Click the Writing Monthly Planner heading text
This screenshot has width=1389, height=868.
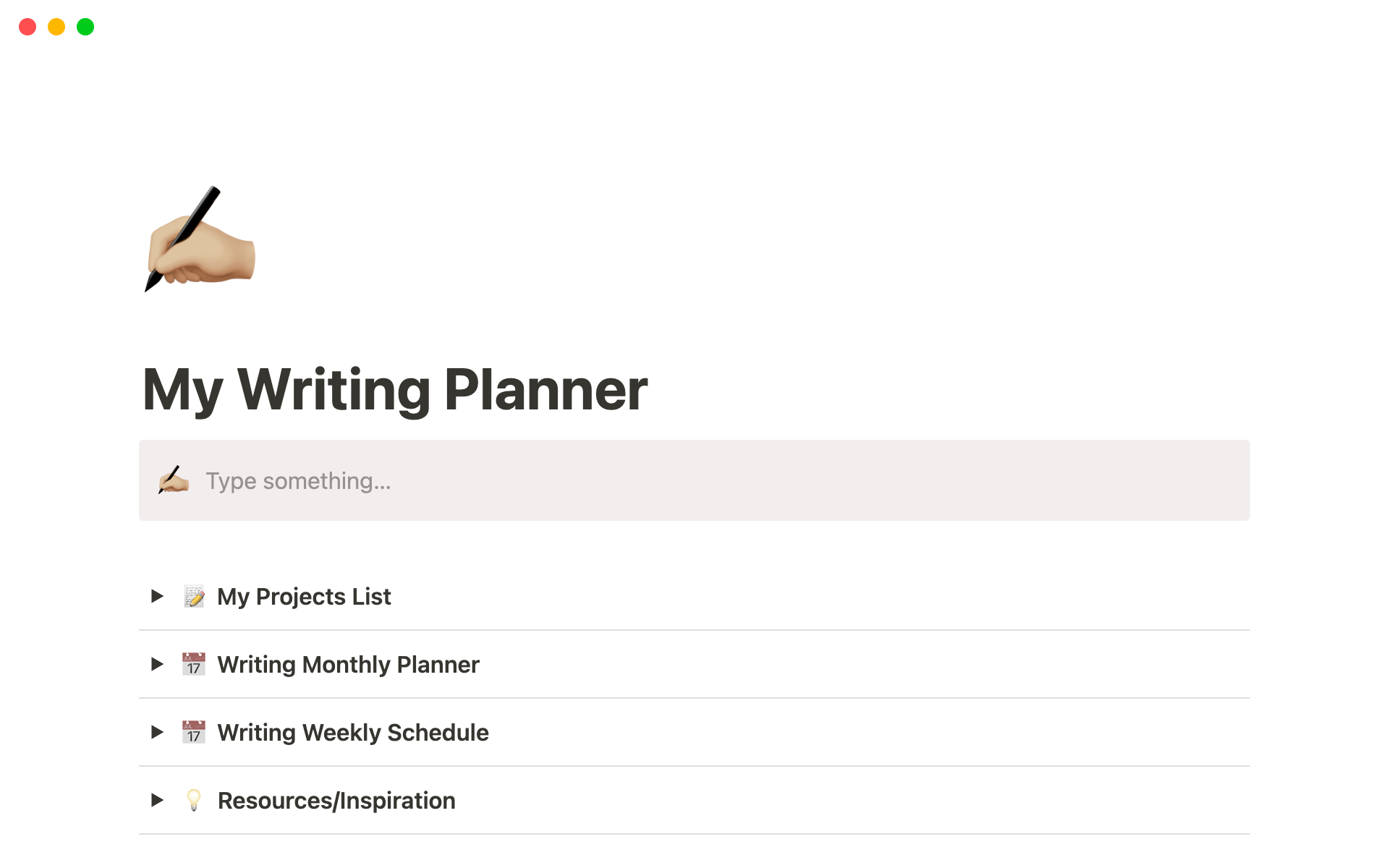[348, 665]
